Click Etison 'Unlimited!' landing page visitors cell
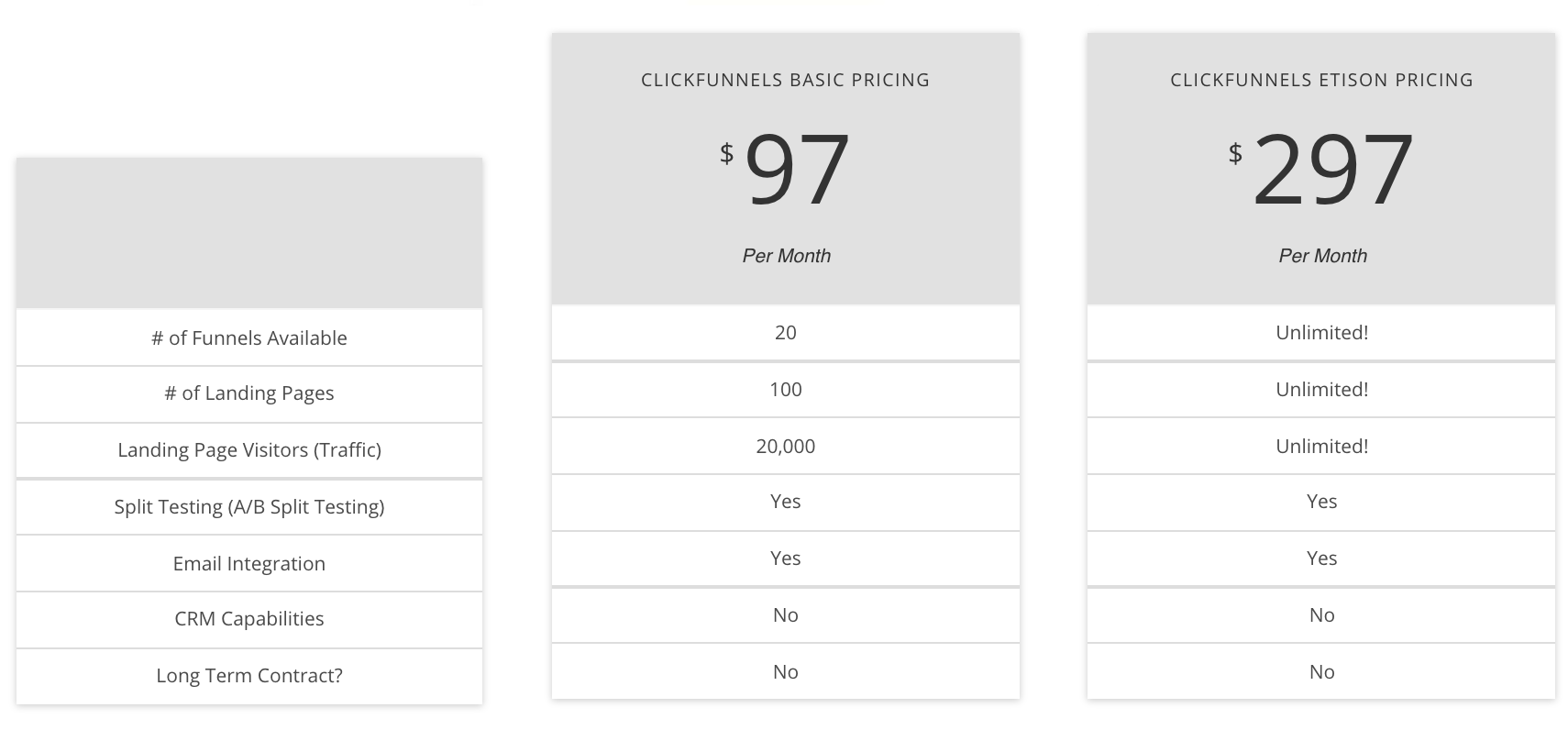 (1321, 447)
